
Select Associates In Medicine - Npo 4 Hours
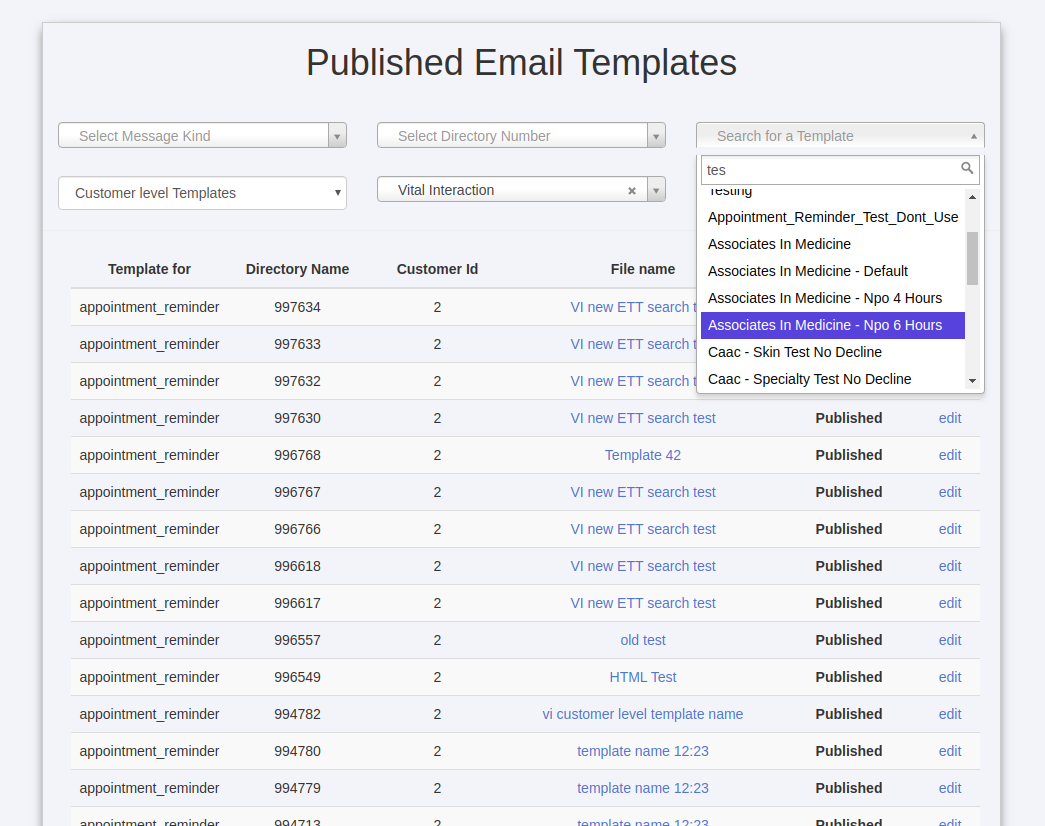(x=832, y=298)
